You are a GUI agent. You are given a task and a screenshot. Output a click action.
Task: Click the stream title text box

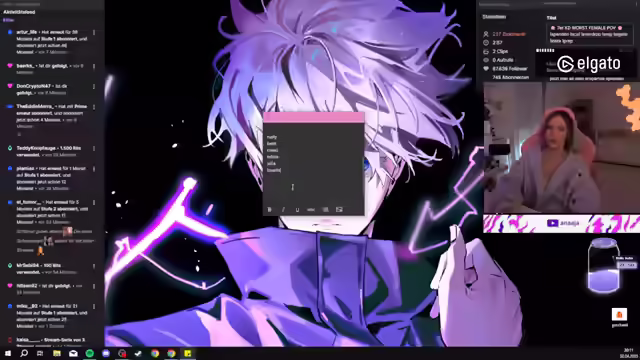point(590,34)
